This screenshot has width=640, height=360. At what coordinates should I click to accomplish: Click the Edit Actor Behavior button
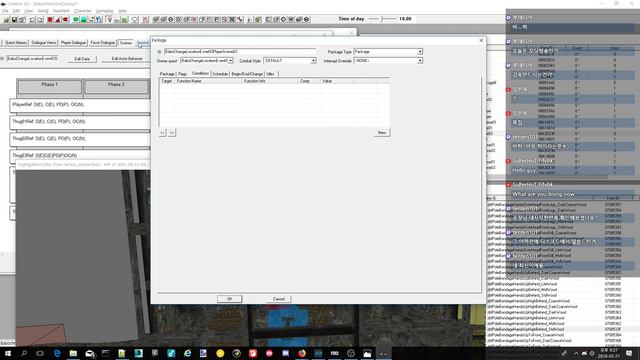pyautogui.click(x=127, y=59)
